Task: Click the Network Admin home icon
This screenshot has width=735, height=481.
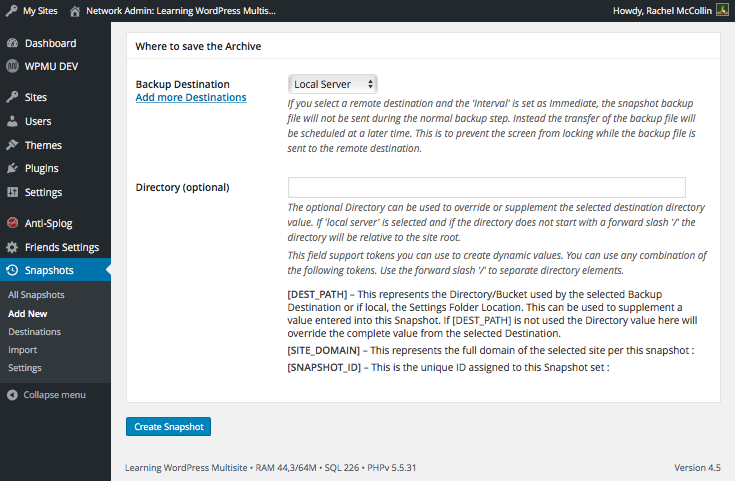Action: click(x=75, y=11)
